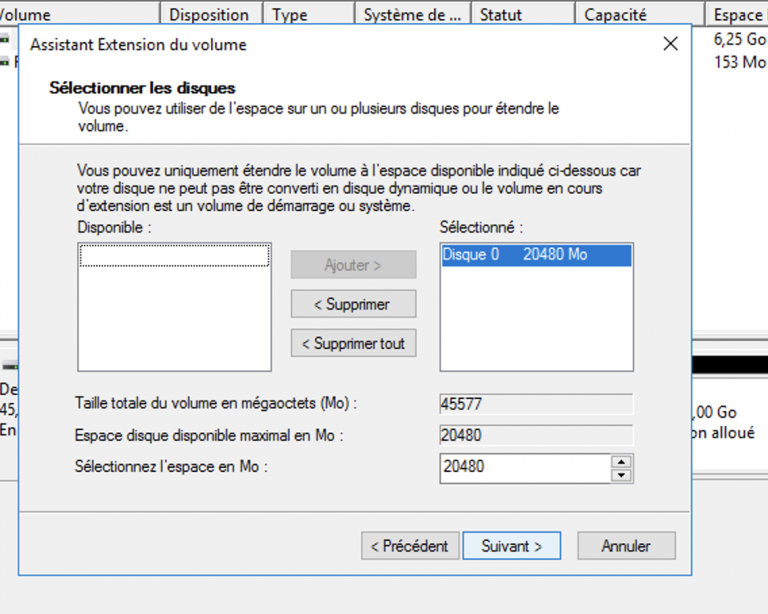Click the greyed-out Ajouter button
Image resolution: width=768 pixels, height=614 pixels.
353,265
